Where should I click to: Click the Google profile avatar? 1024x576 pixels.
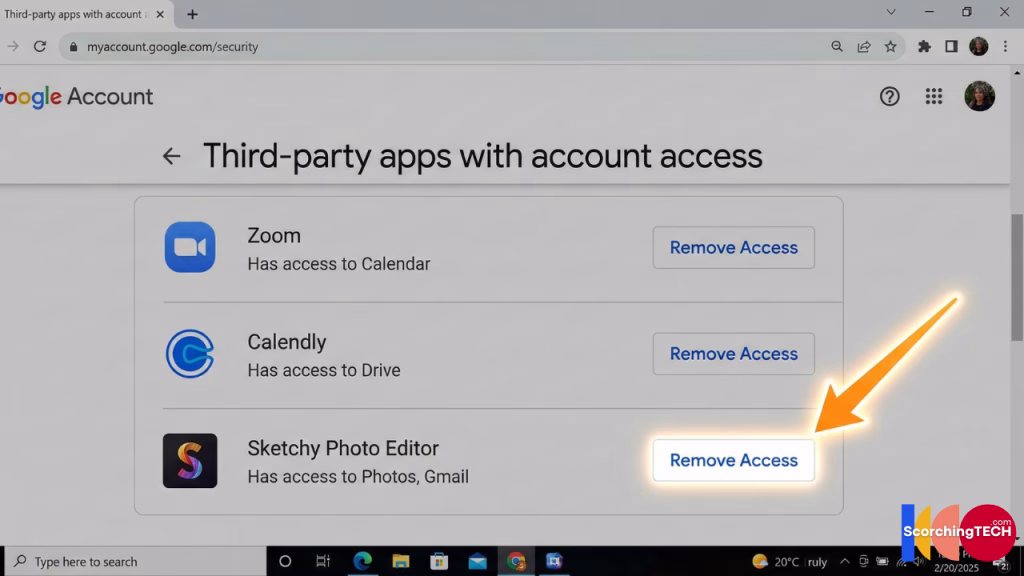(979, 96)
